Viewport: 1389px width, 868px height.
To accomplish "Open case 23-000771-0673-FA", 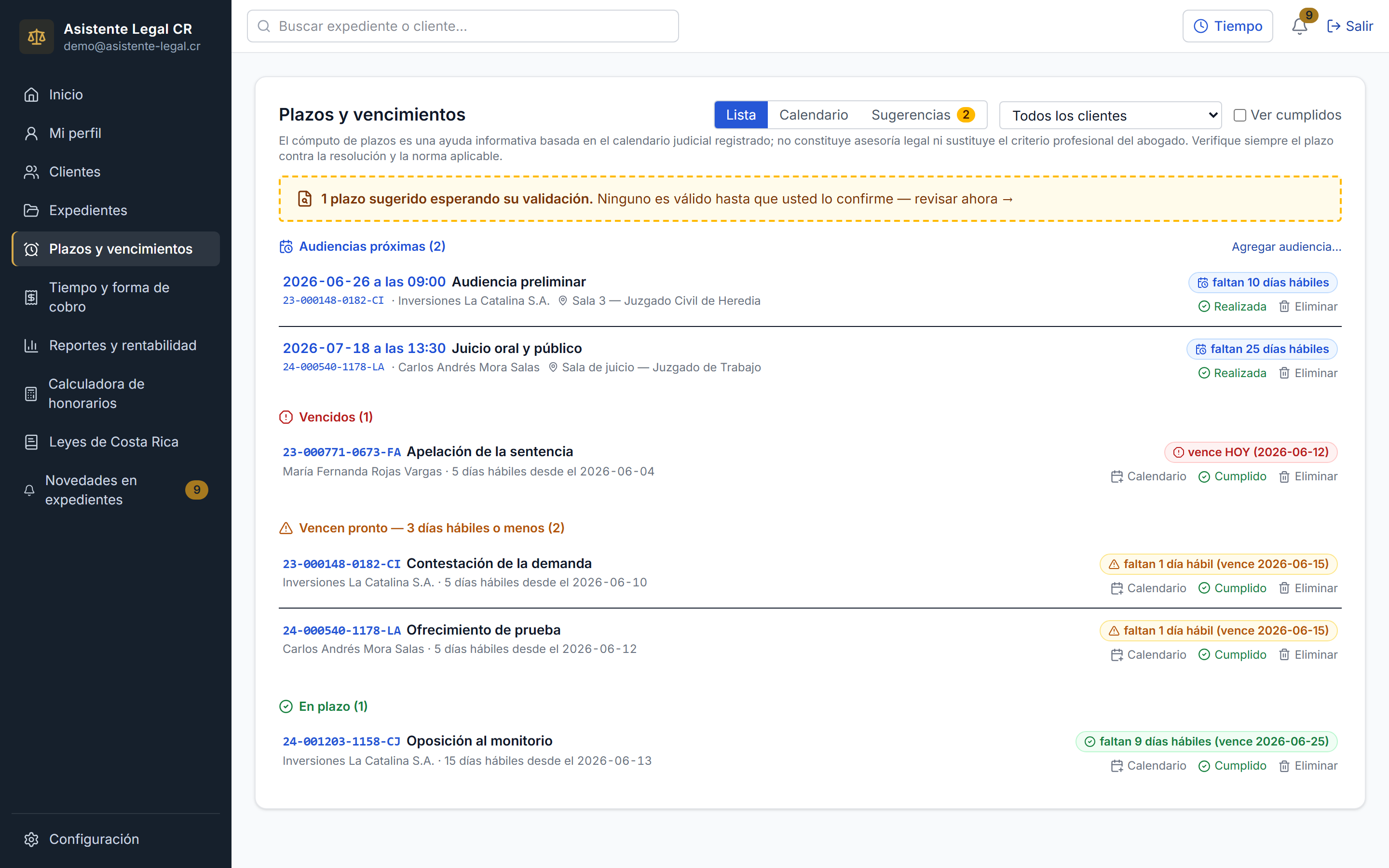I will tap(341, 452).
